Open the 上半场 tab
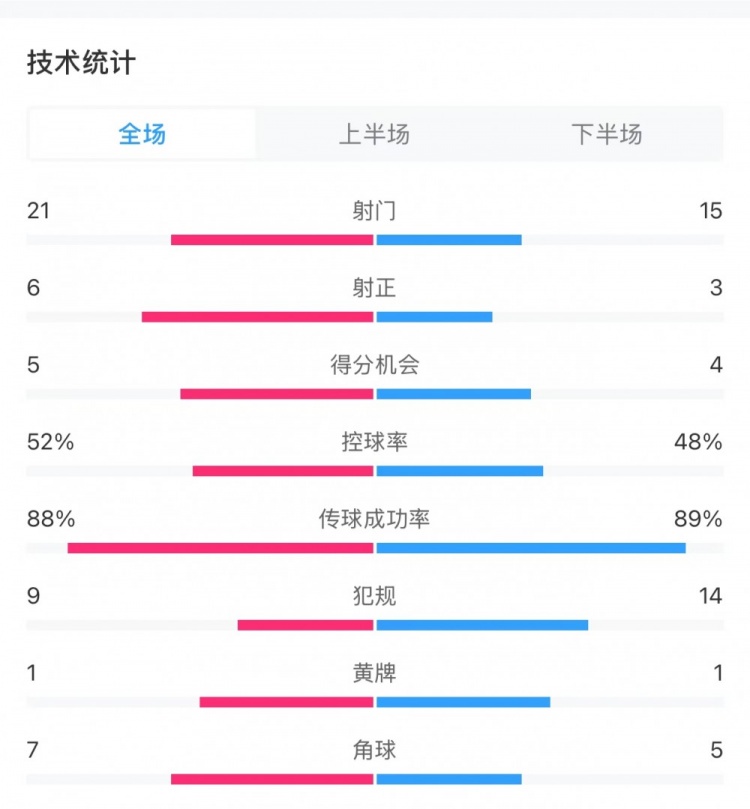 (374, 134)
